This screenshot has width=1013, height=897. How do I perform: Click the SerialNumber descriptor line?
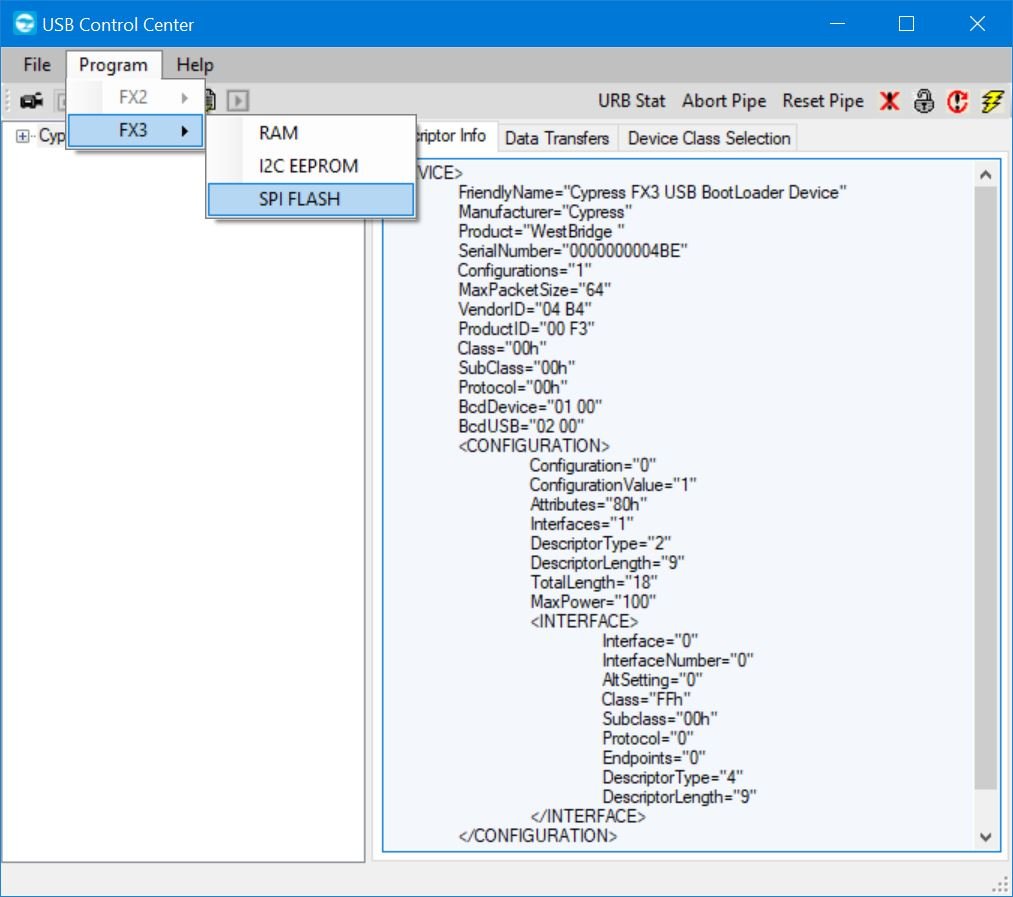[572, 251]
